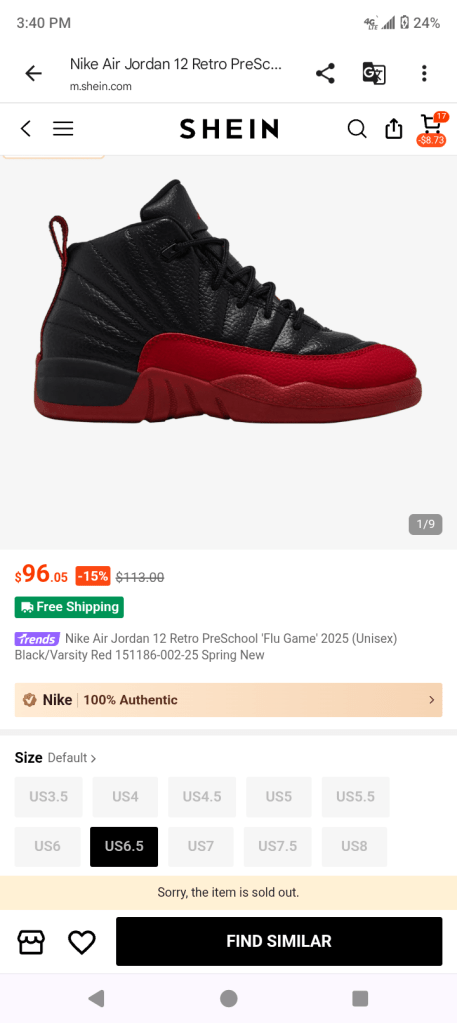Go back using SHEIN header chevron
Viewport: 457px width, 1023px height.
25,129
